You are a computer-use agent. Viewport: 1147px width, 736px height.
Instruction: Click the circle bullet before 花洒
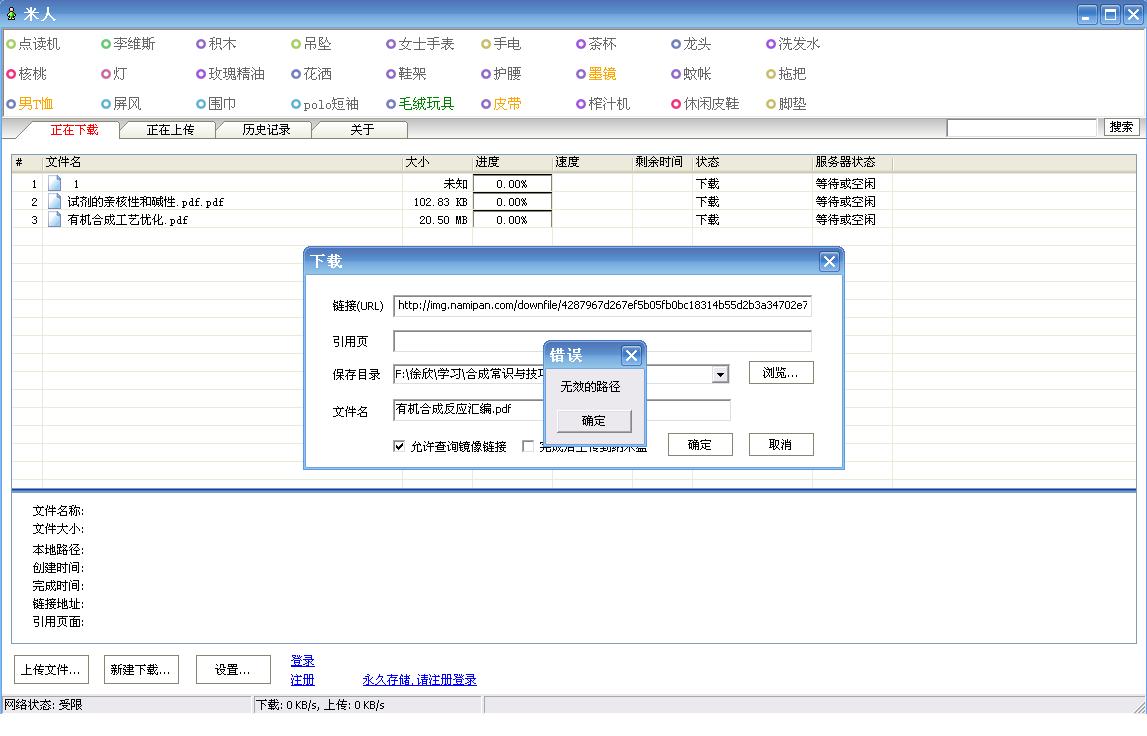[296, 74]
